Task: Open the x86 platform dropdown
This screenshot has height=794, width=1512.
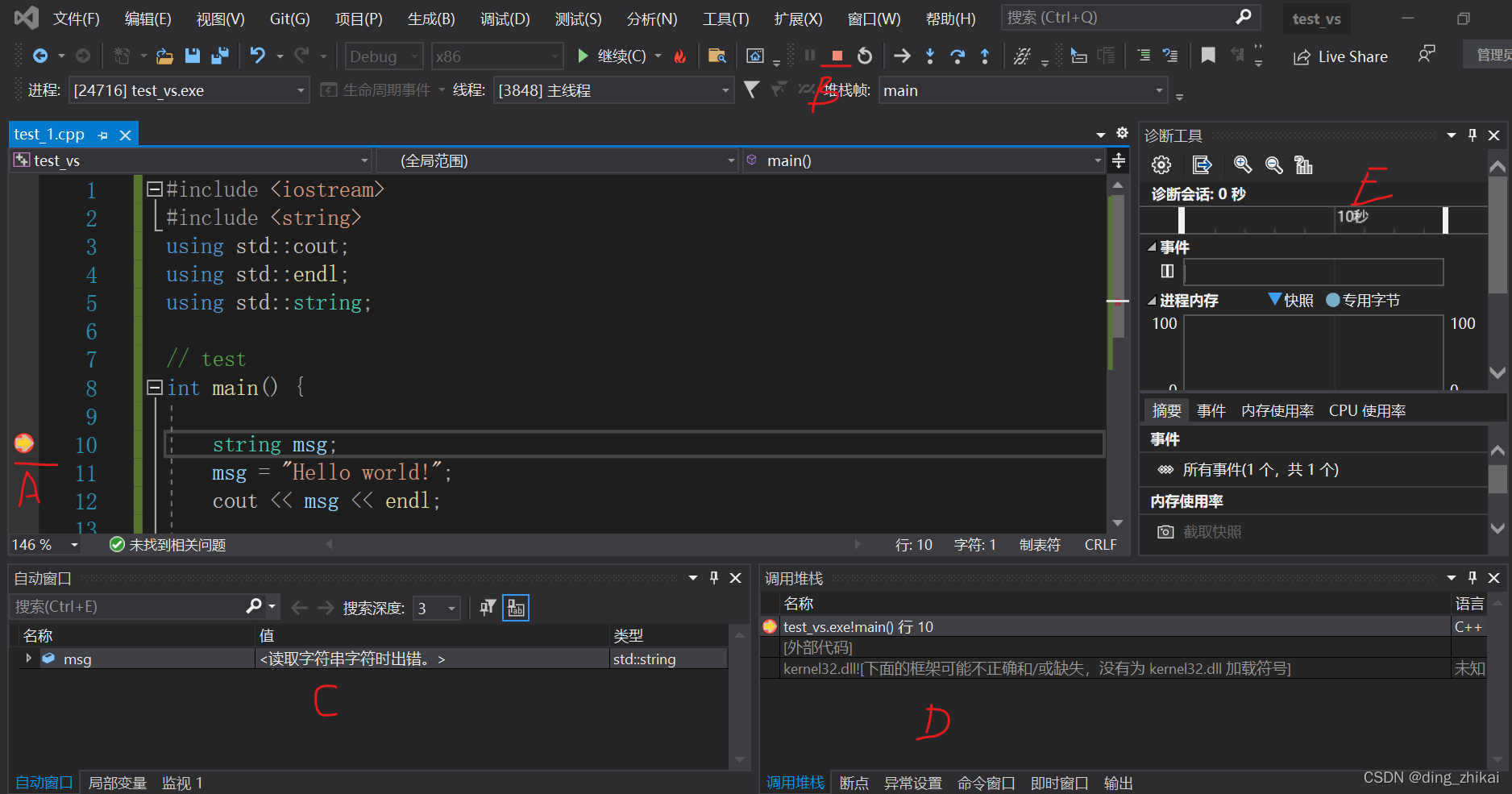Action: (x=496, y=56)
